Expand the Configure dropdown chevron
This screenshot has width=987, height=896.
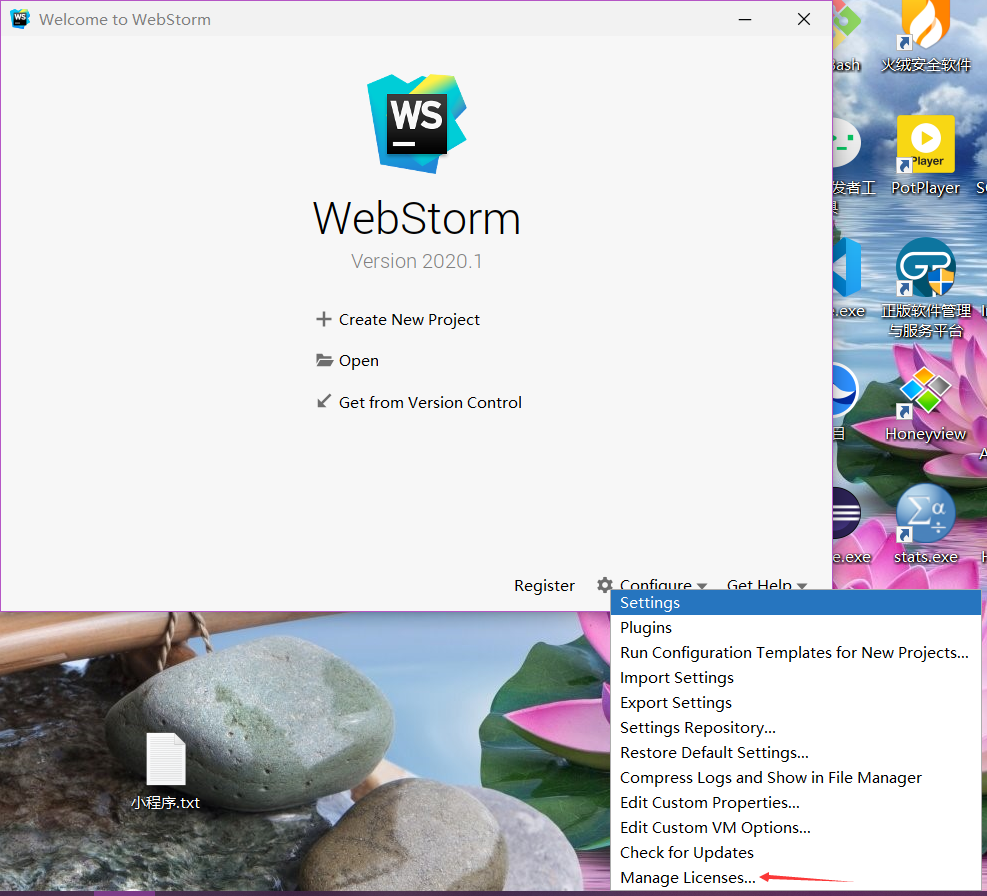coord(700,586)
